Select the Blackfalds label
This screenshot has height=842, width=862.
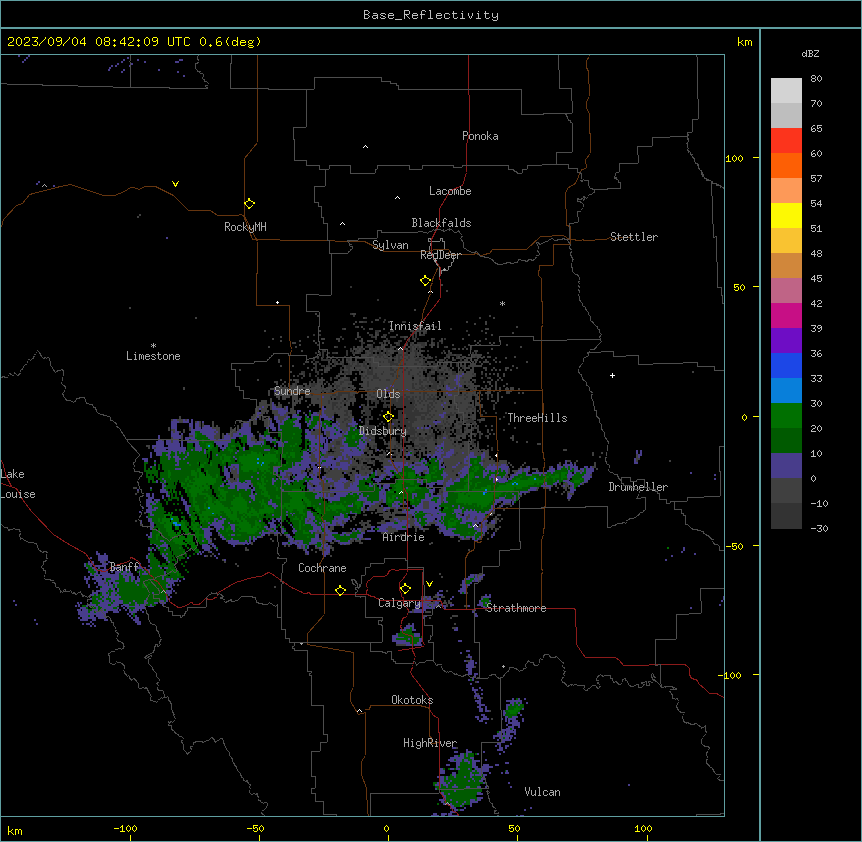tap(441, 223)
